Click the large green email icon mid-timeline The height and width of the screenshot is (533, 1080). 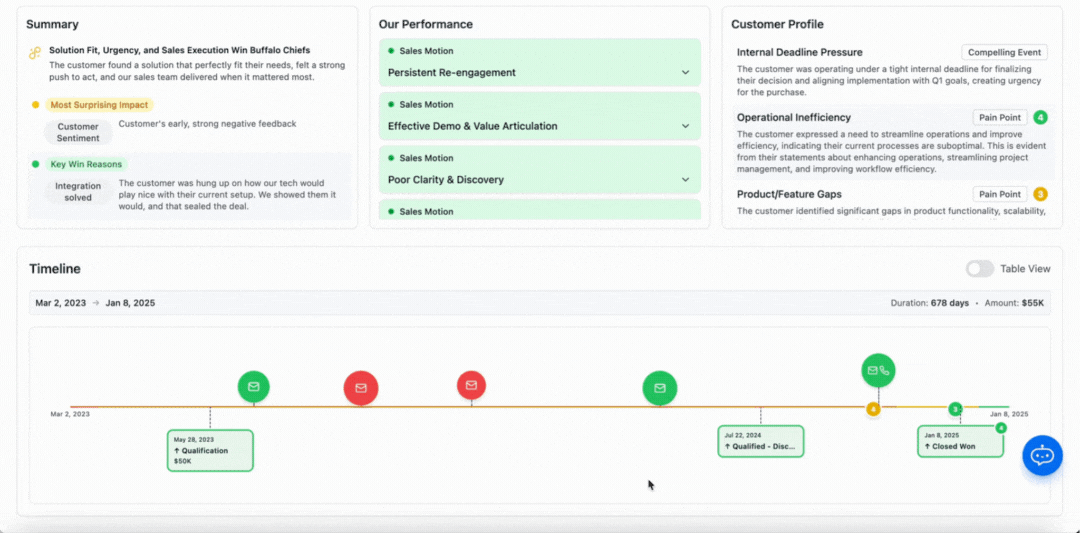coord(660,388)
